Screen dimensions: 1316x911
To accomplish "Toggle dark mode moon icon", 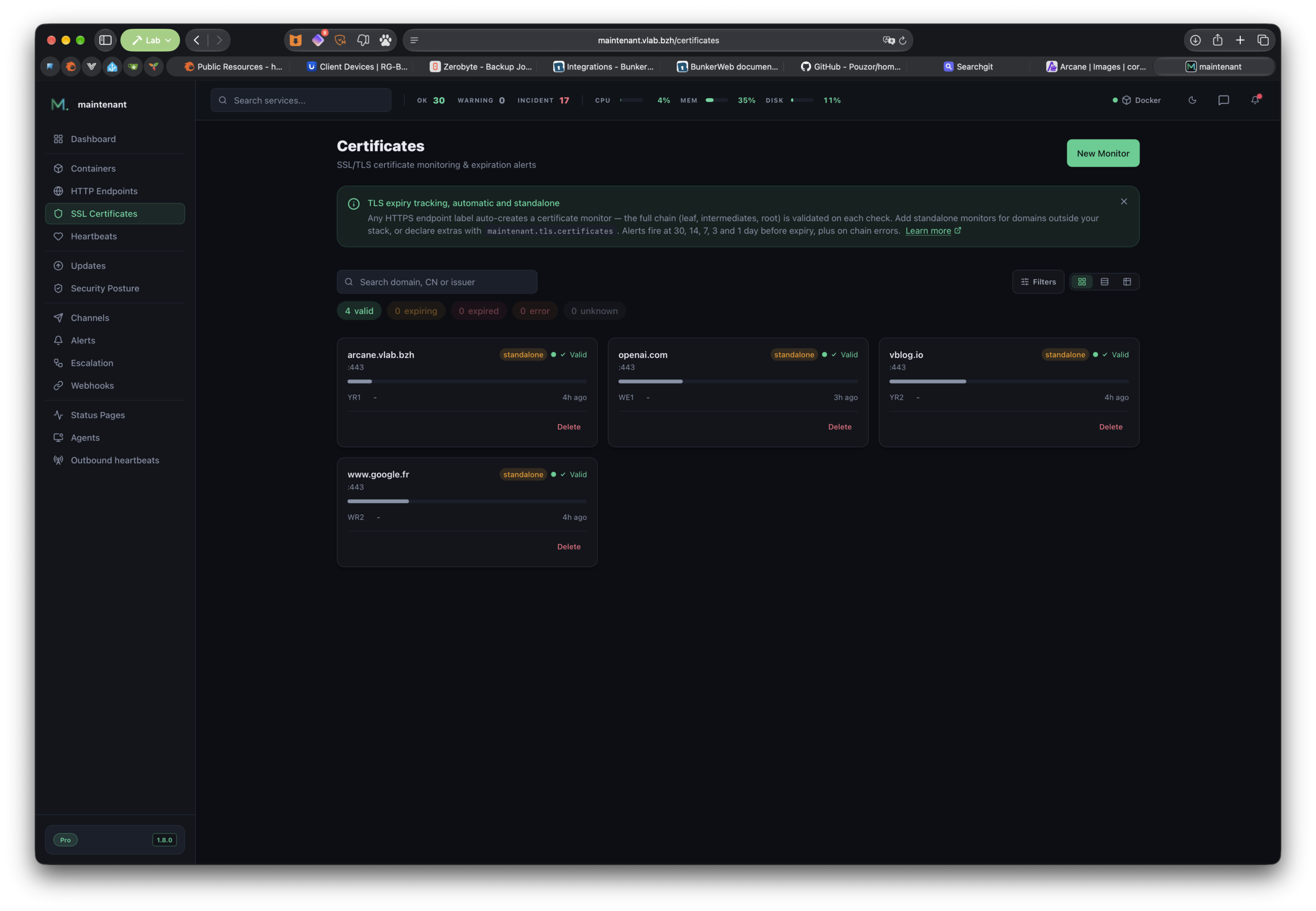I will pyautogui.click(x=1192, y=100).
